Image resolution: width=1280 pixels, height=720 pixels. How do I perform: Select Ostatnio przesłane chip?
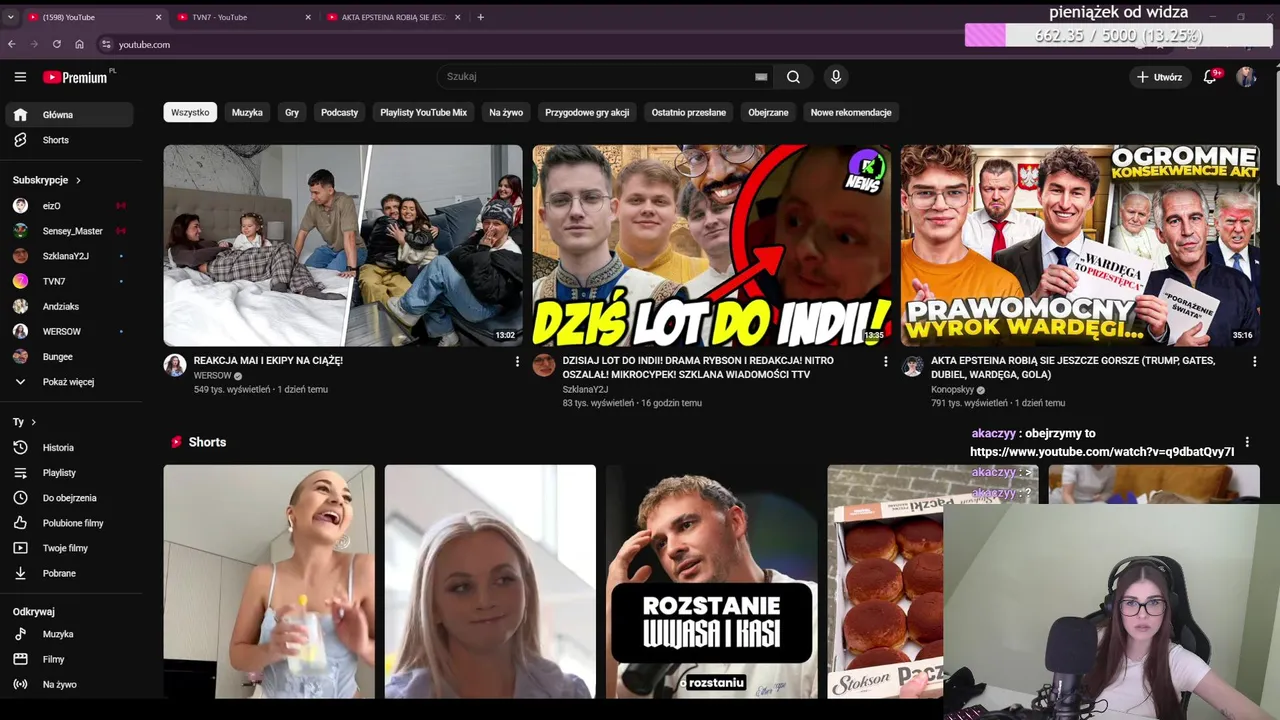[689, 113]
